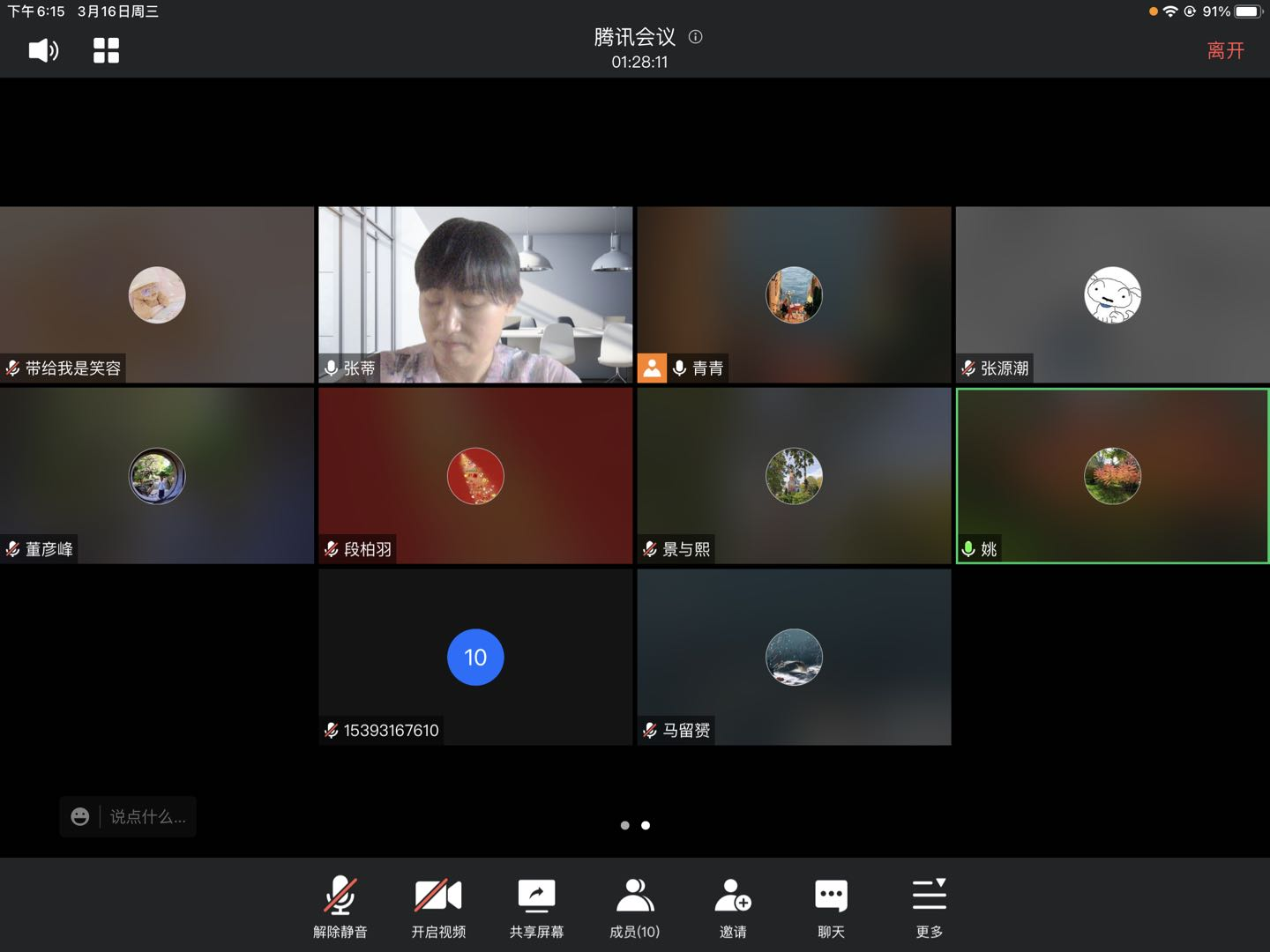Image resolution: width=1270 pixels, height=952 pixels.
Task: Tap the muted mic icon beside 带给我是笑容
Action: [13, 368]
